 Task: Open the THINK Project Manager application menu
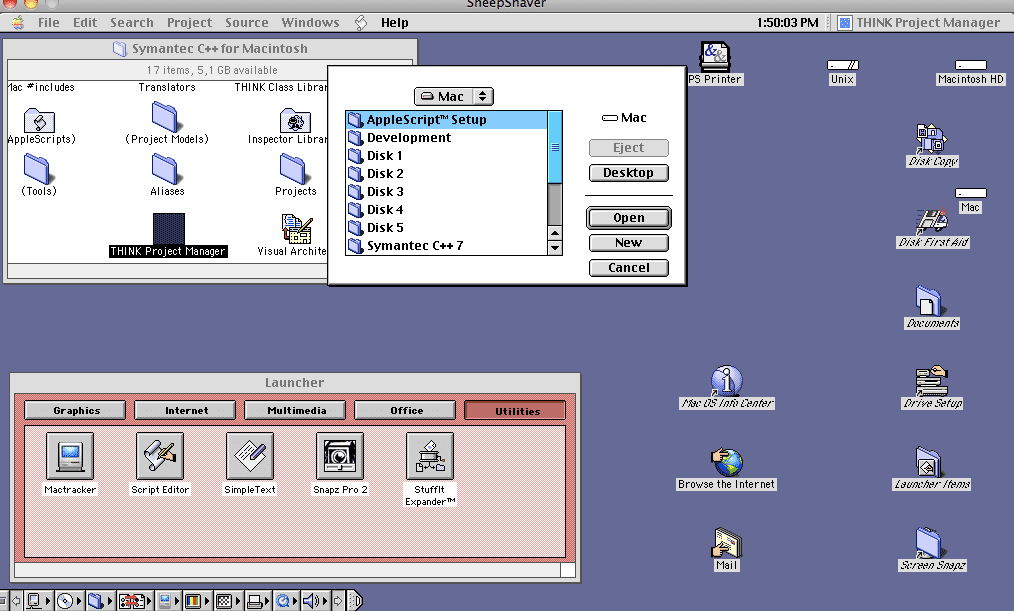(918, 23)
